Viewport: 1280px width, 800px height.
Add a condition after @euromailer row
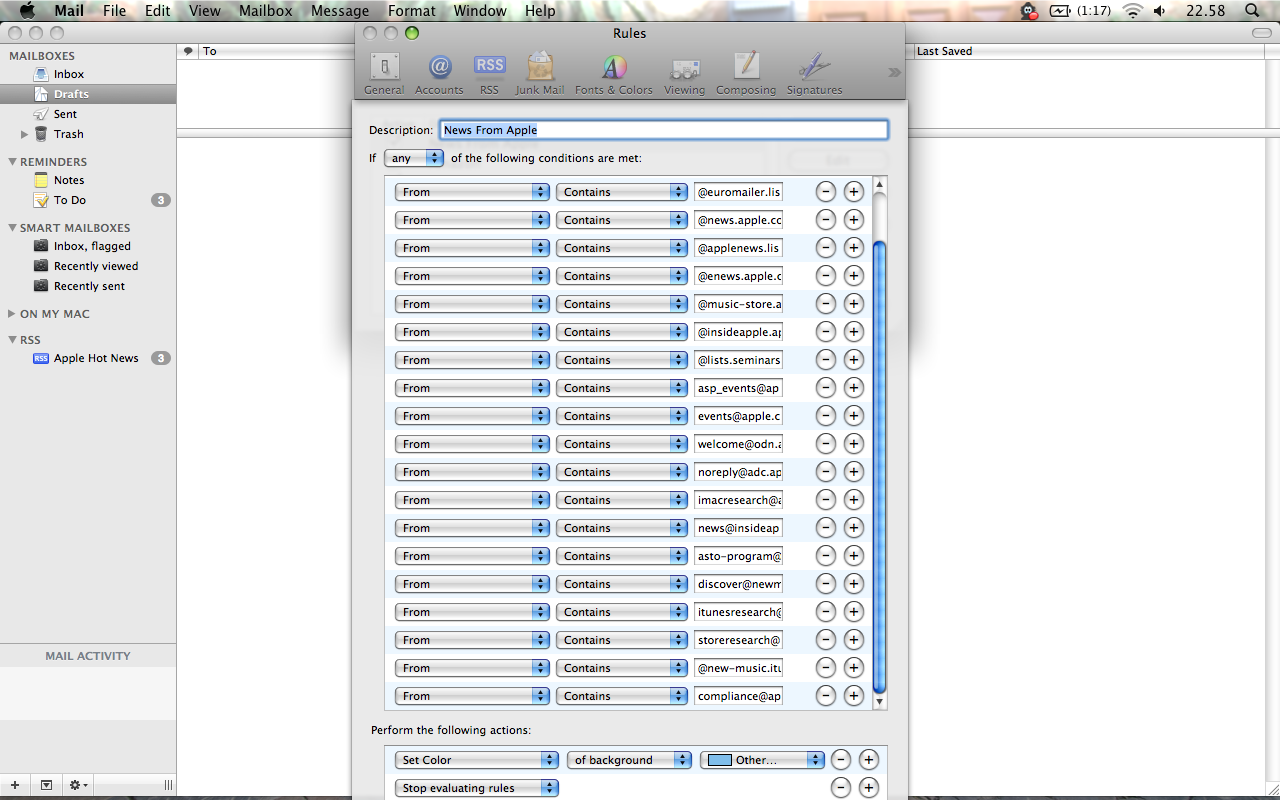(853, 192)
